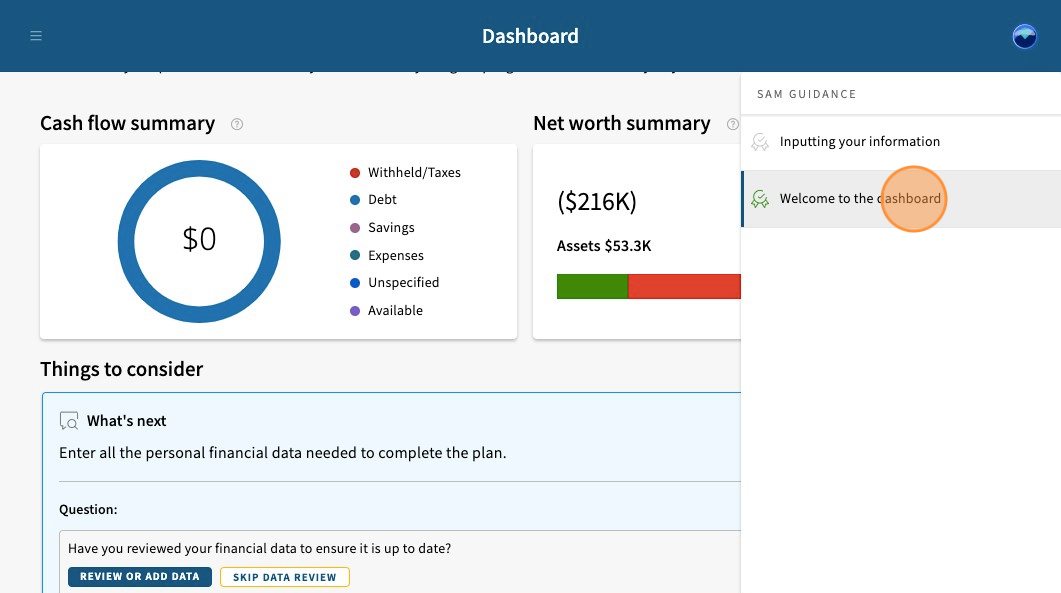
Task: Click the question about reviewing financial data
Action: tap(259, 548)
